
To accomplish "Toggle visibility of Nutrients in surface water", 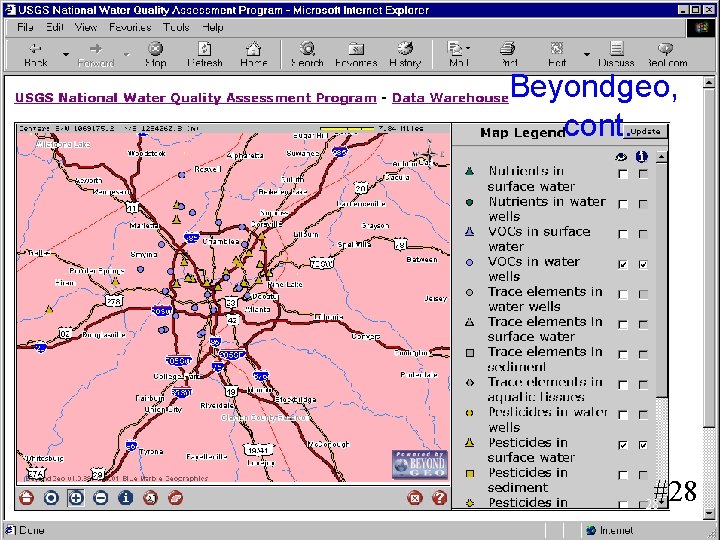I will click(x=623, y=174).
